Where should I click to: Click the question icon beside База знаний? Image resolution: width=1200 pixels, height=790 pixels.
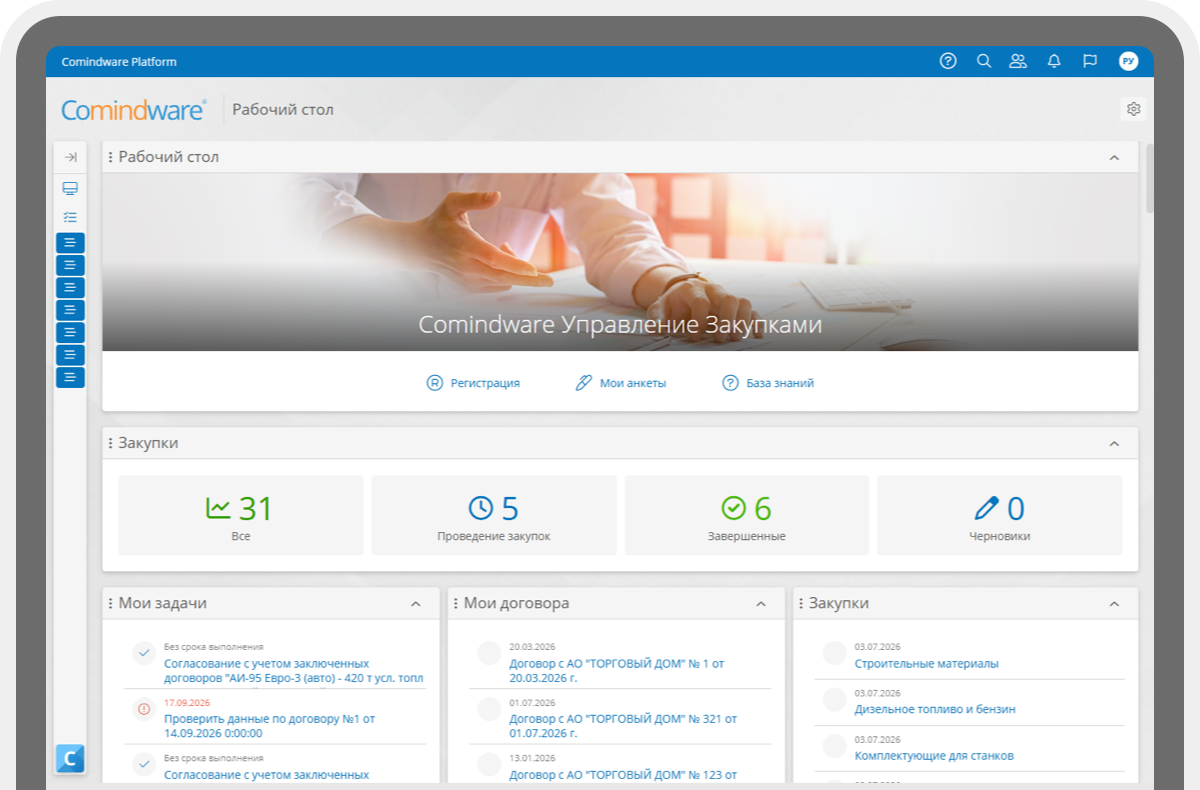click(x=730, y=383)
